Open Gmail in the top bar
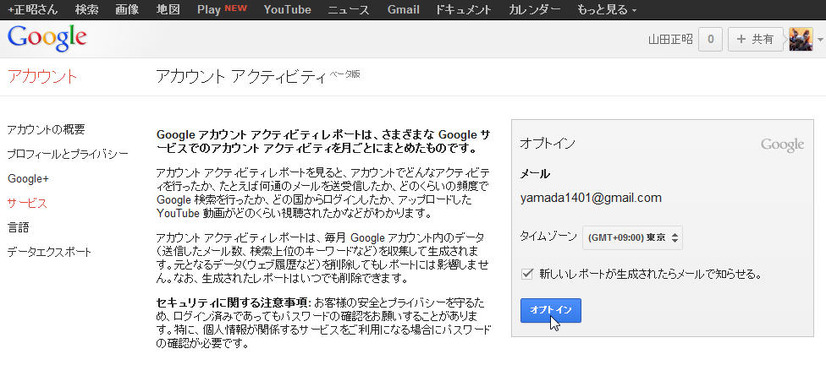 coord(403,9)
